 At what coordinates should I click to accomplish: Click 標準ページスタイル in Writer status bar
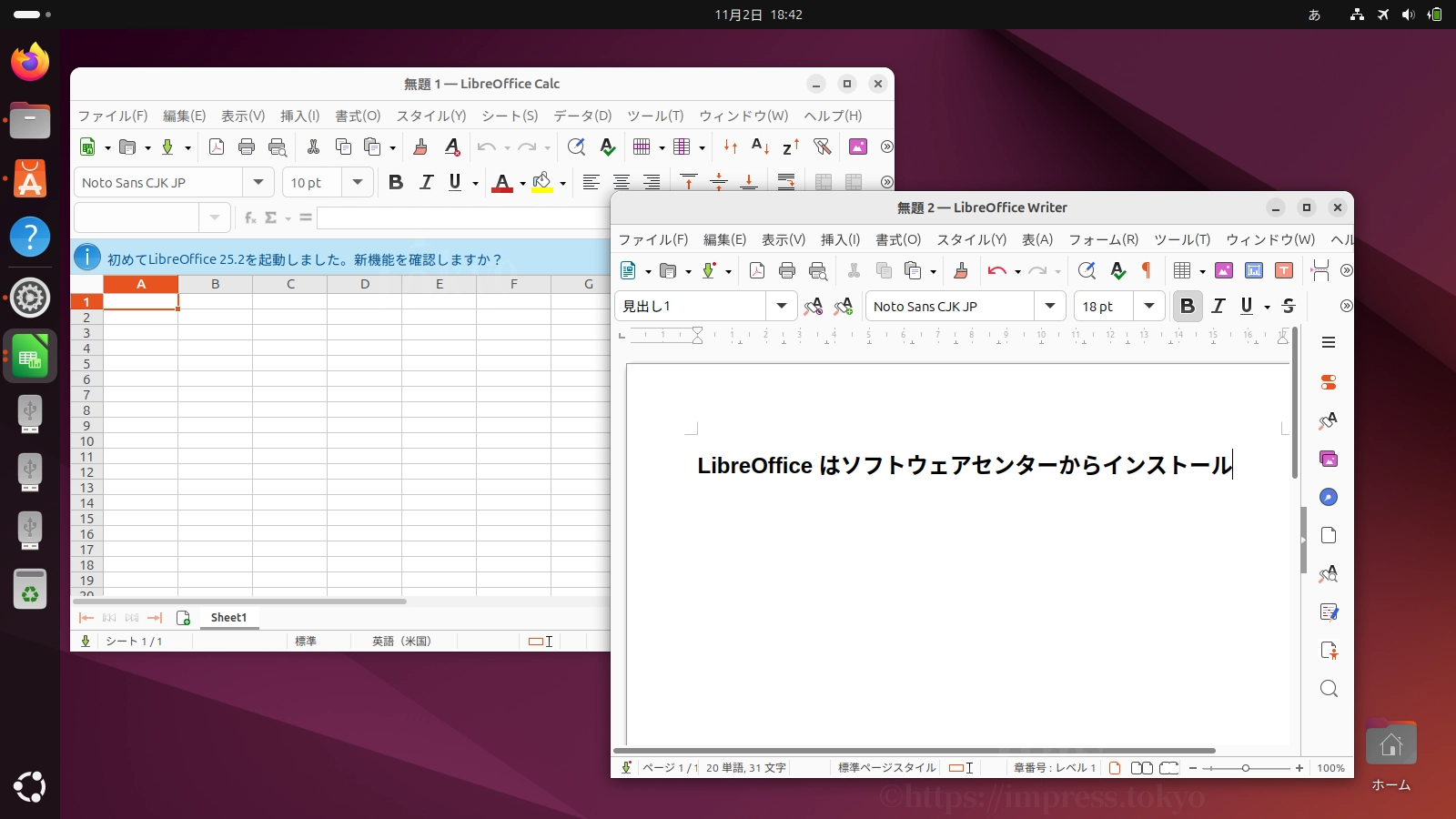(x=886, y=768)
